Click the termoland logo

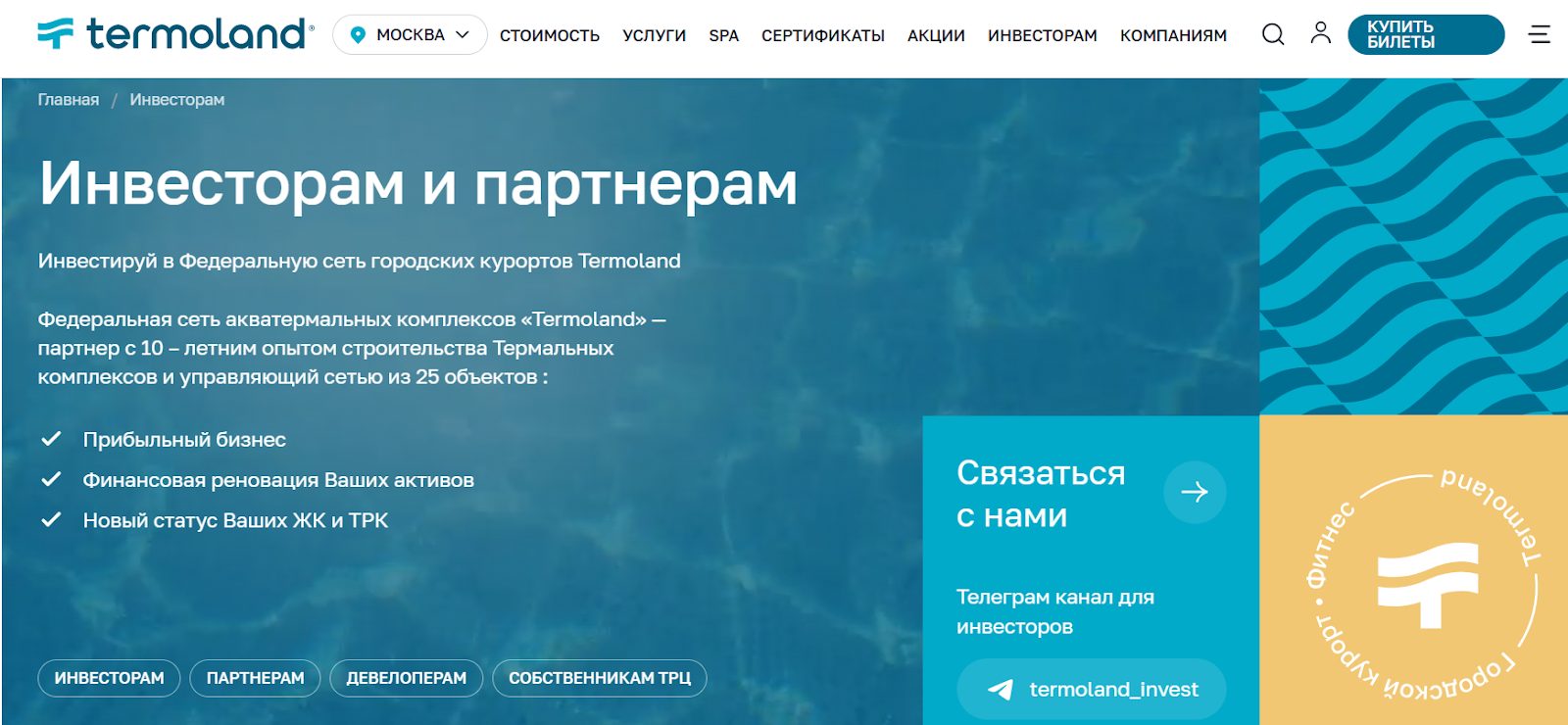[x=176, y=34]
